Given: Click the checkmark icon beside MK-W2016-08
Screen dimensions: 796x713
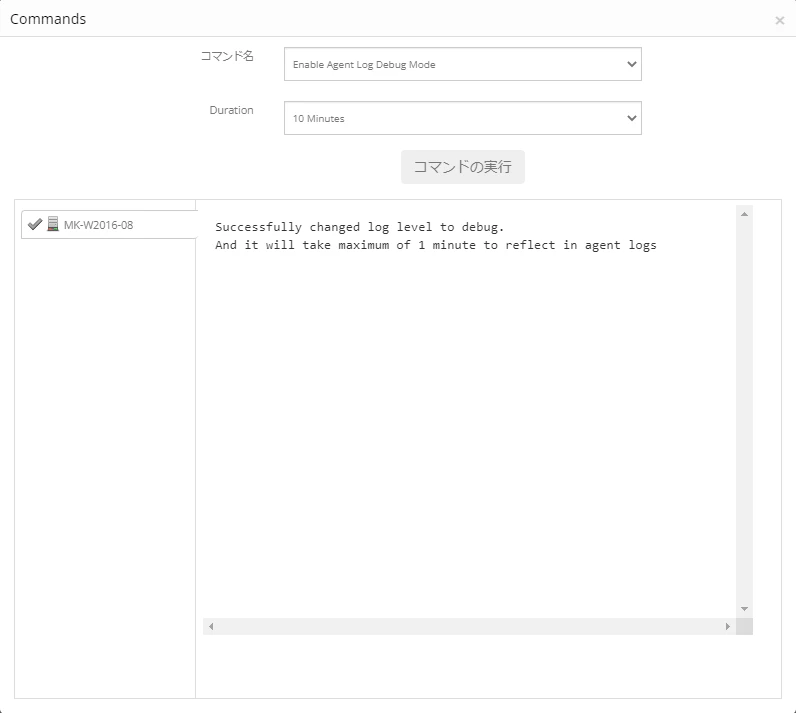Looking at the screenshot, I should (35, 224).
